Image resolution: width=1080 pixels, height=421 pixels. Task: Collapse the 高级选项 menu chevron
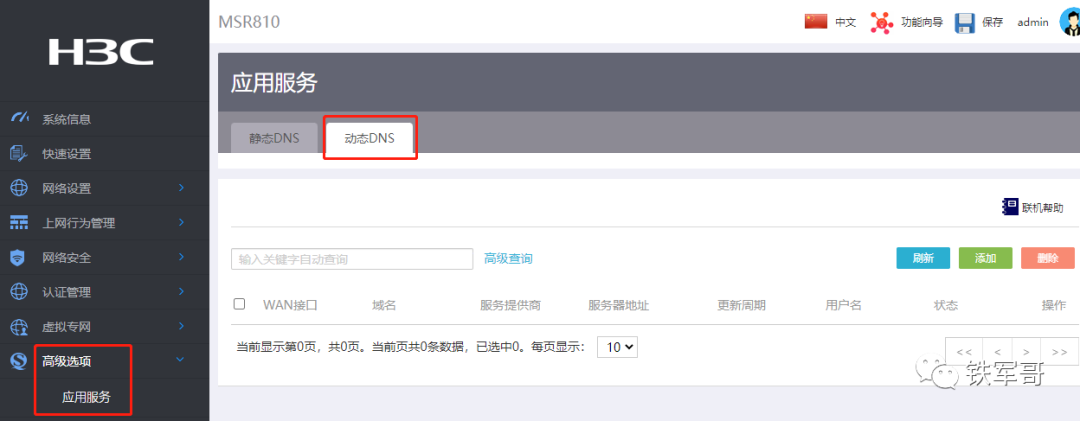coord(180,359)
